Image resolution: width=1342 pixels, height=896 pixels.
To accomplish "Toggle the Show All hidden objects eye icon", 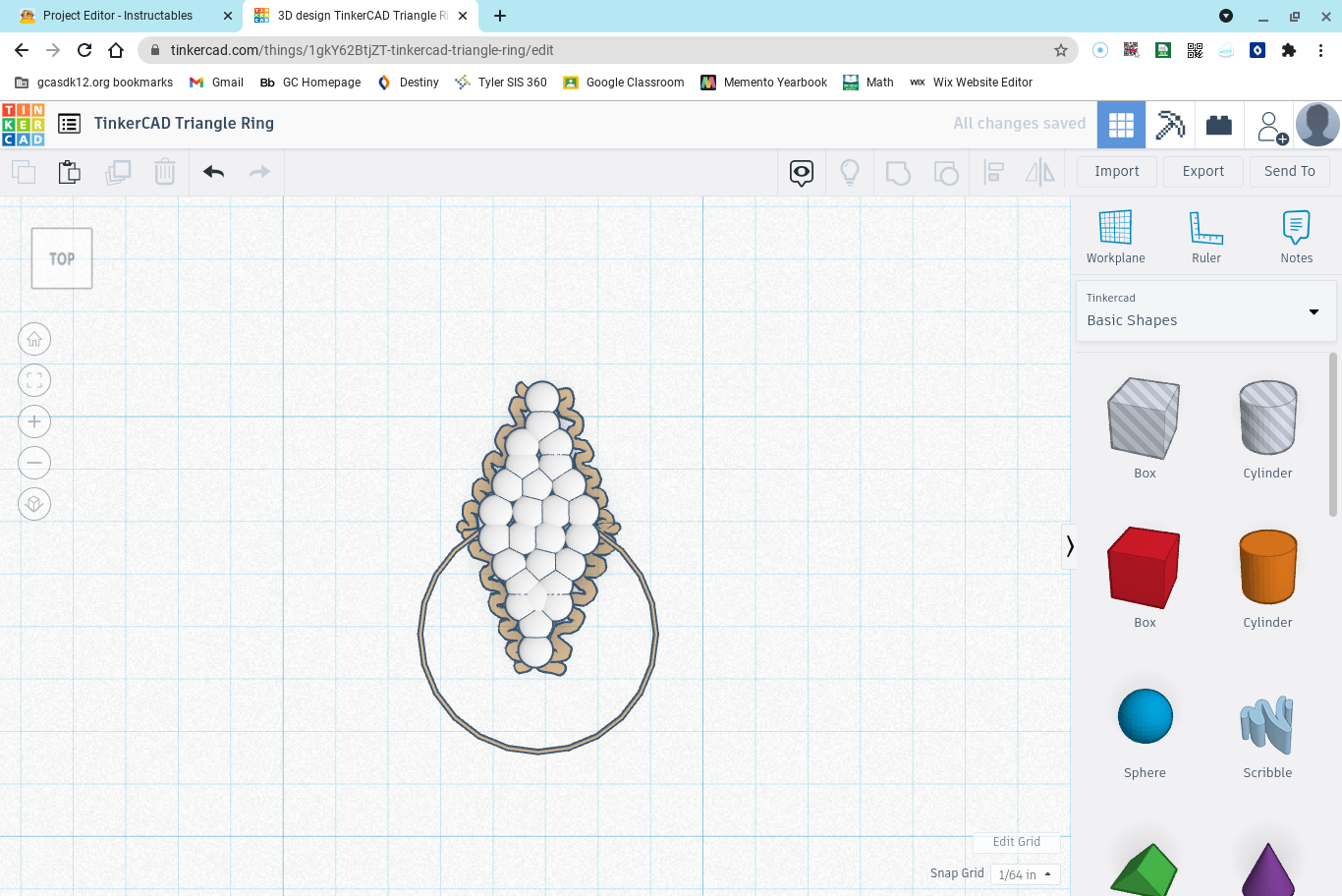I will click(x=801, y=172).
